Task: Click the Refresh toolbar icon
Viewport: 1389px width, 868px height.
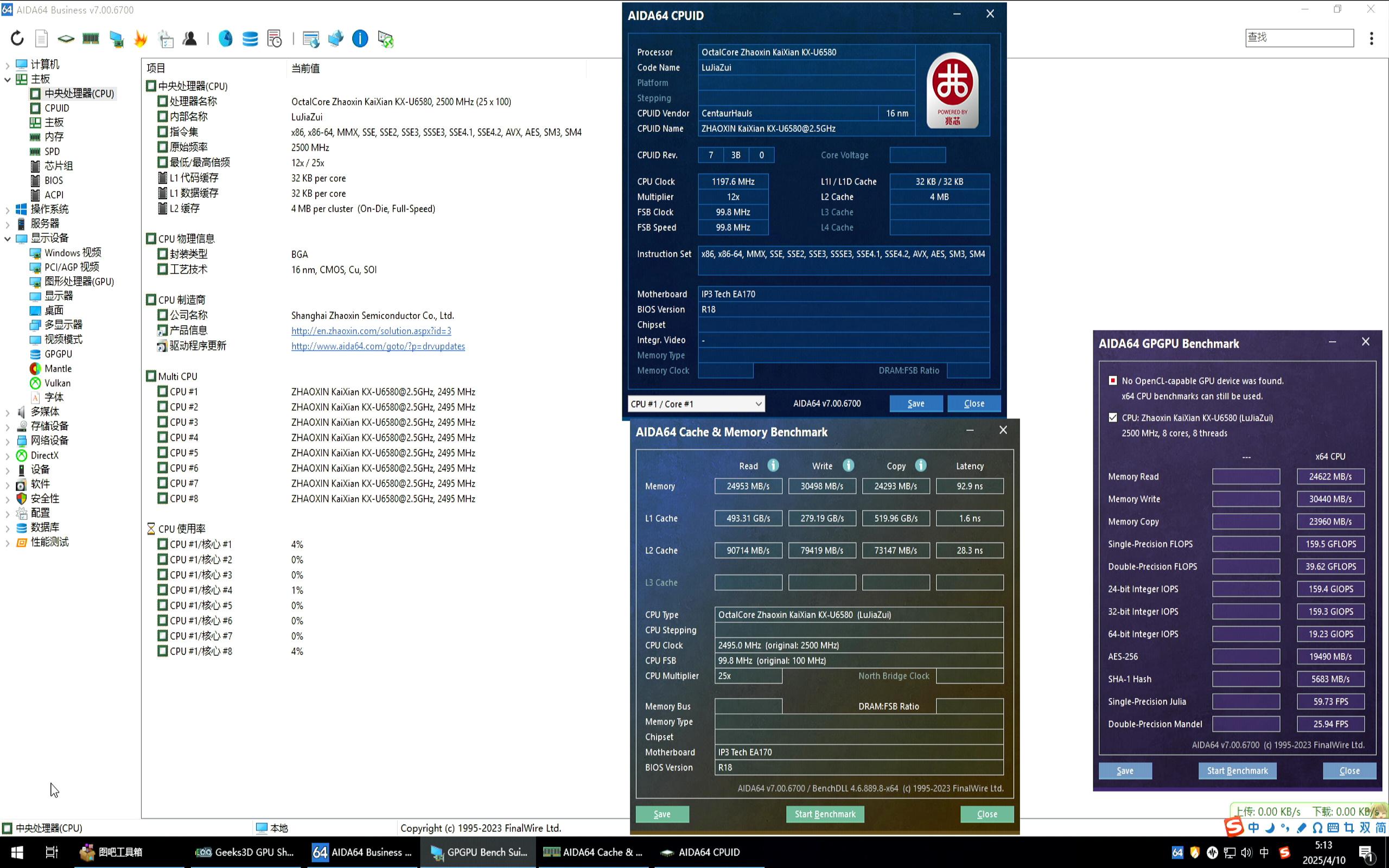Action: [x=17, y=39]
